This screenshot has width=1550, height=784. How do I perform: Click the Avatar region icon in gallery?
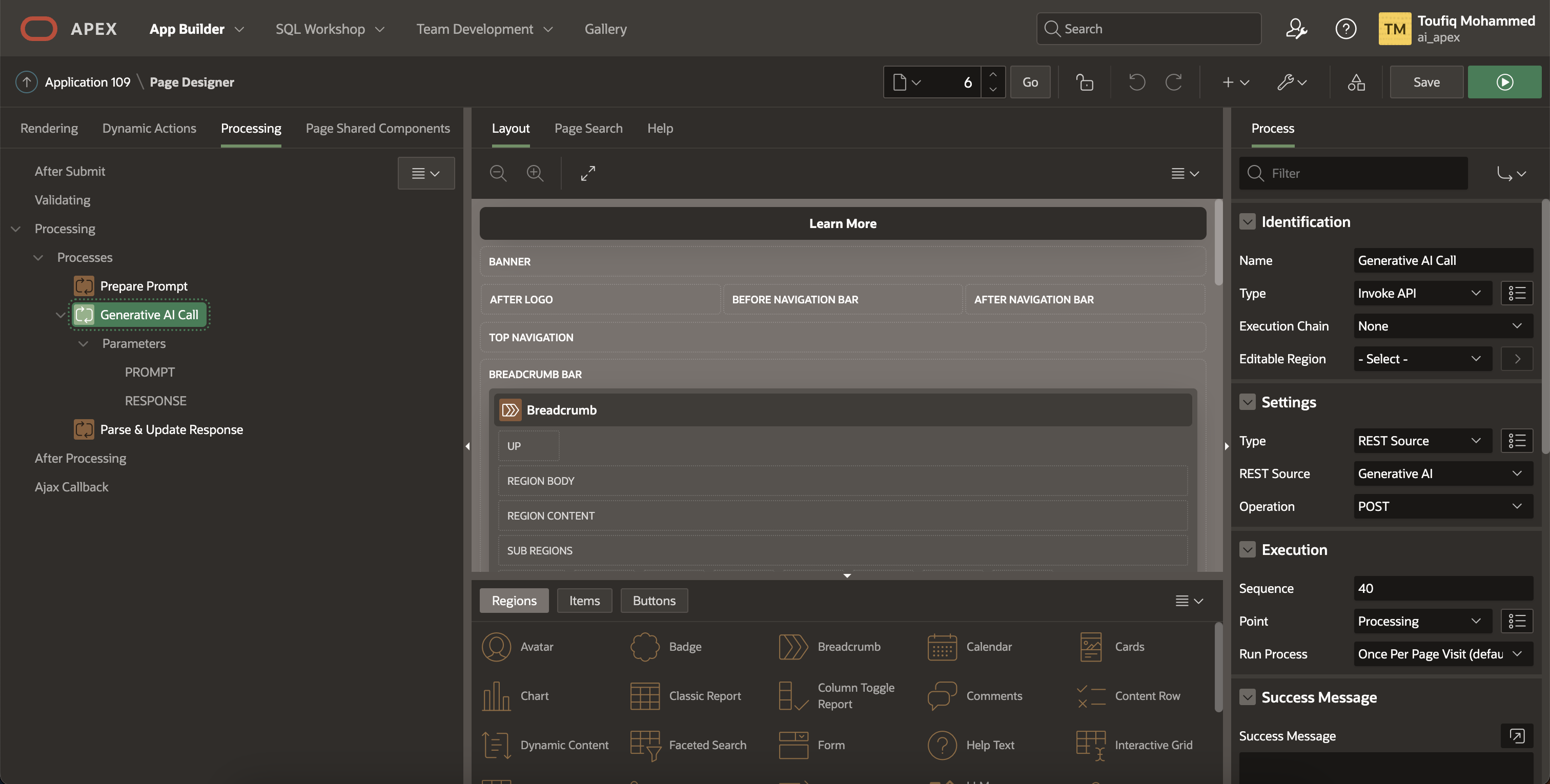pyautogui.click(x=496, y=646)
